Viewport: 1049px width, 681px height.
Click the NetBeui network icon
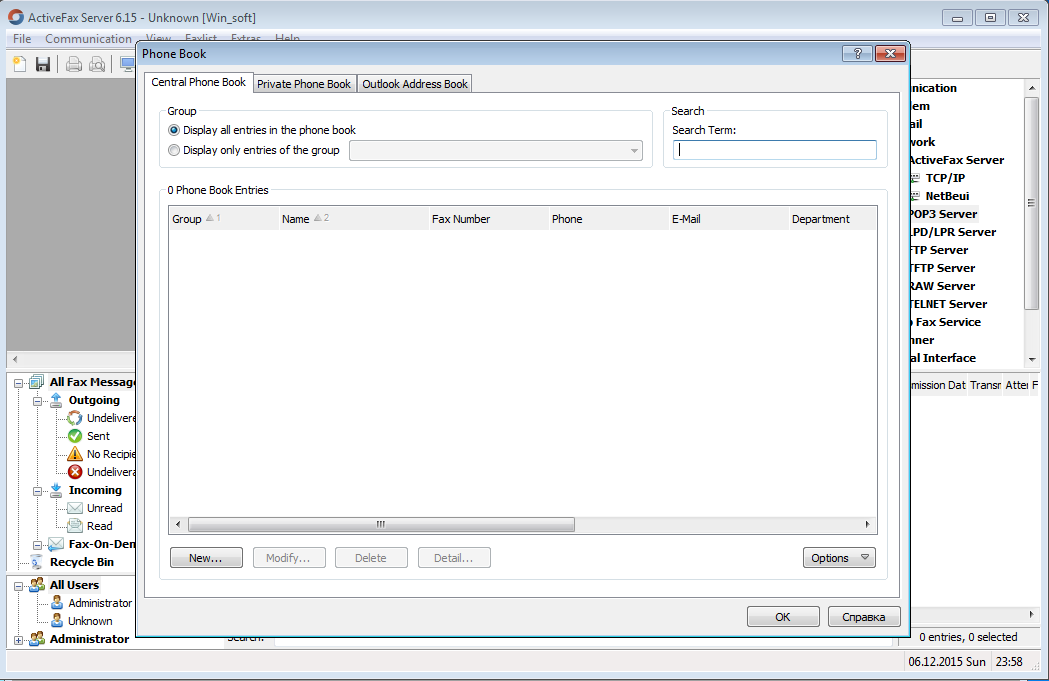pyautogui.click(x=915, y=196)
